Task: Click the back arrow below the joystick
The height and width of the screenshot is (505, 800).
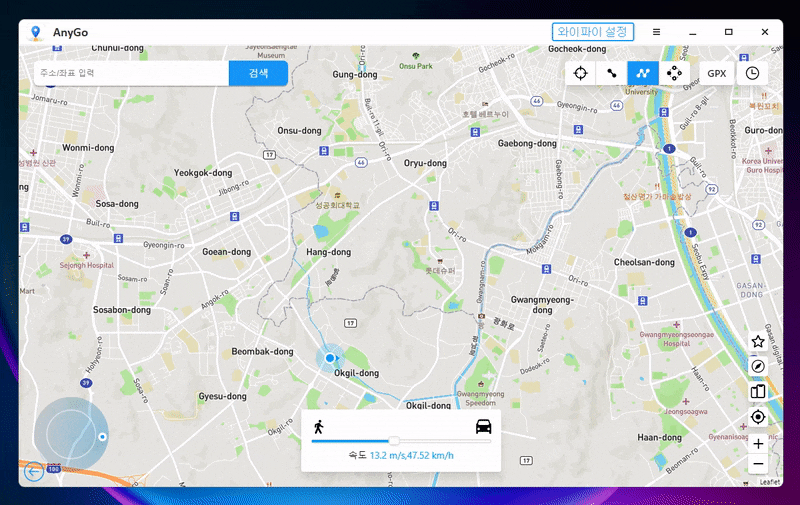Action: tap(34, 471)
